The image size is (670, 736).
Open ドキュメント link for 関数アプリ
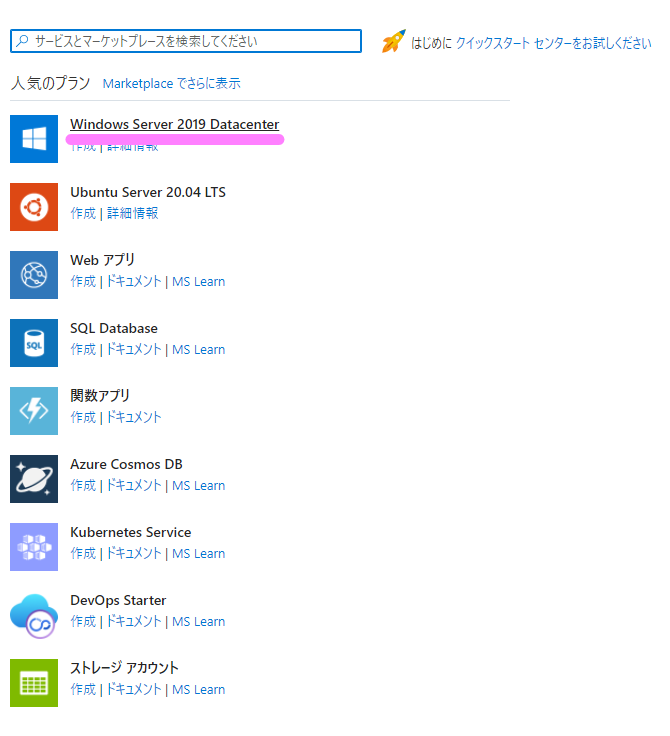click(x=134, y=417)
